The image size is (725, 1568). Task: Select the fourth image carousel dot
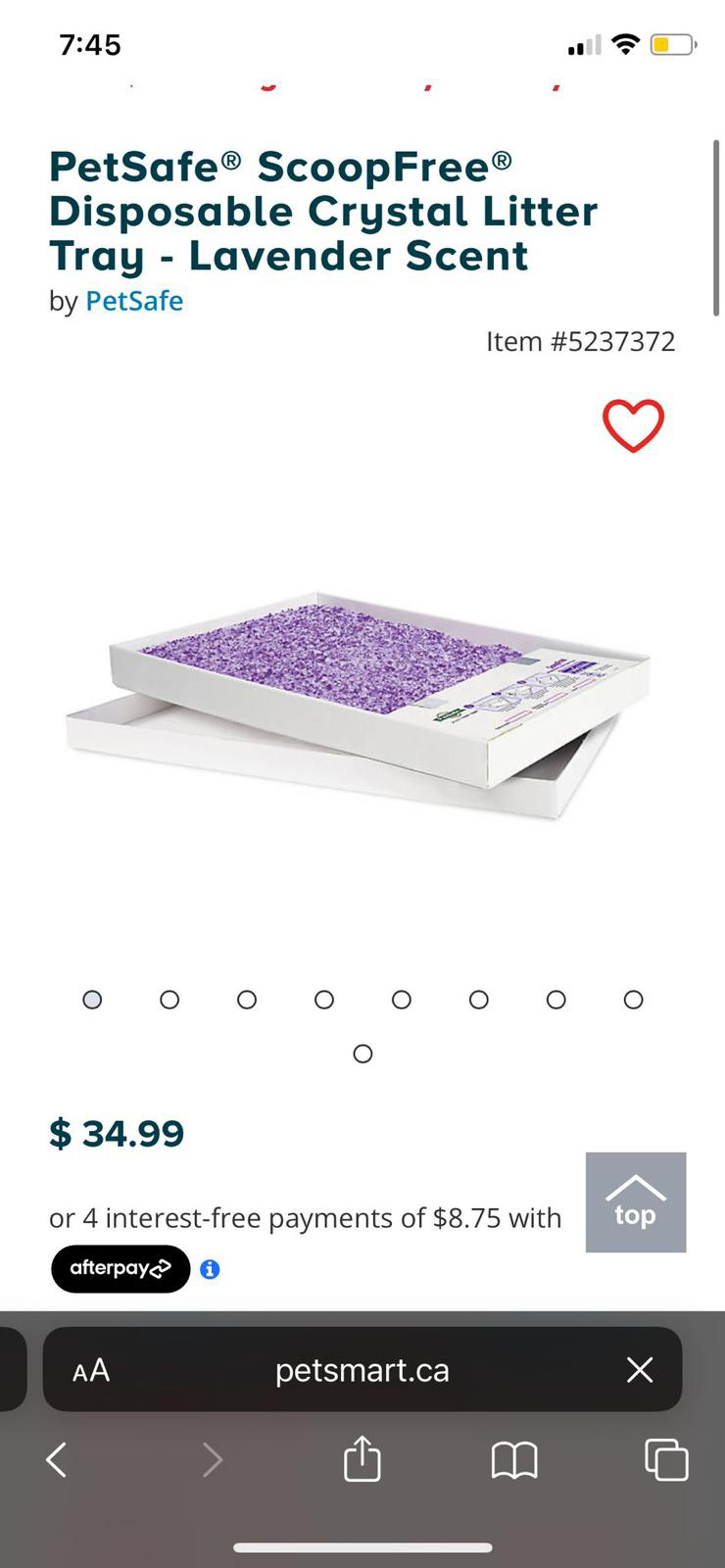(x=324, y=1000)
